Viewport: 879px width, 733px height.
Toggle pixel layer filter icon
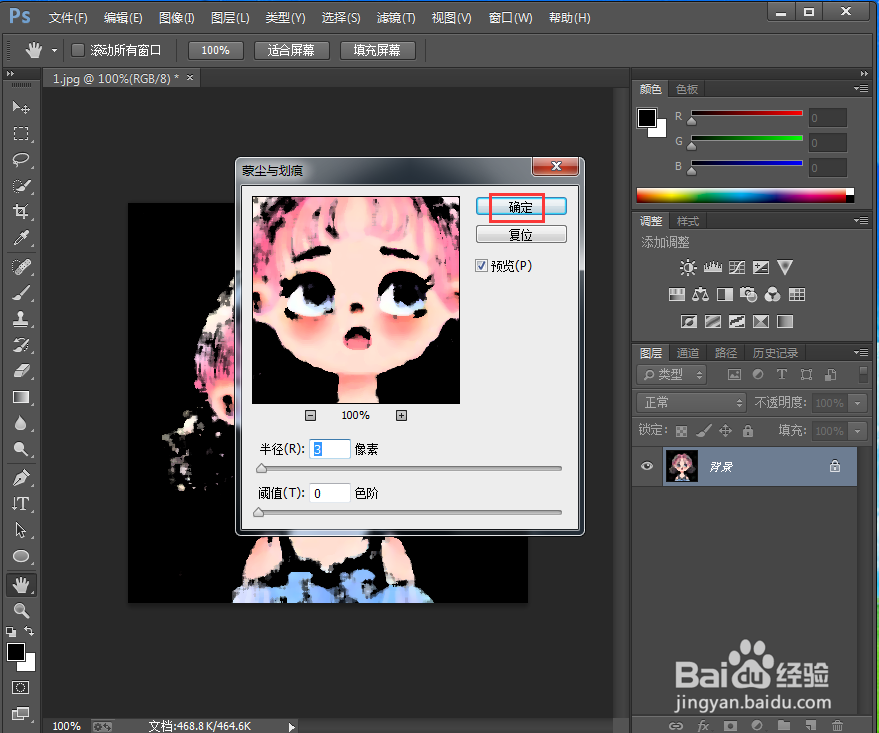[734, 374]
